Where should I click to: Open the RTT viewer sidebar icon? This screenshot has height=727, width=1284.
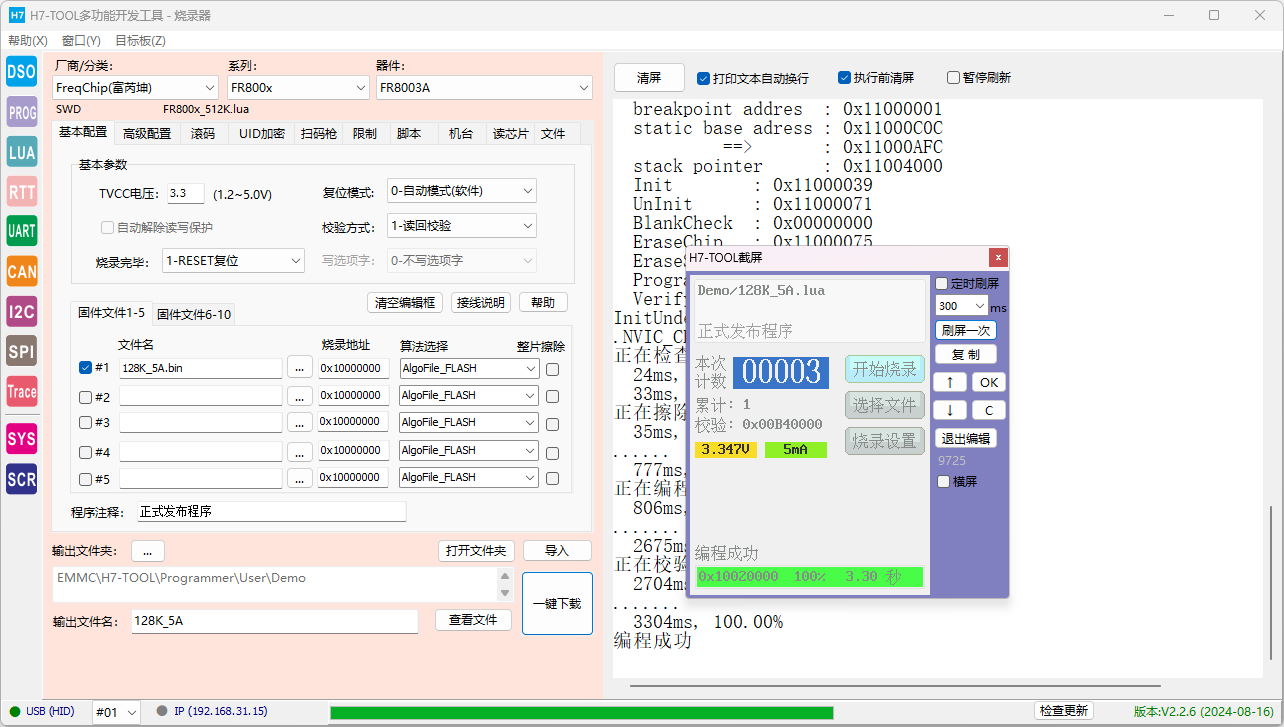(22, 192)
